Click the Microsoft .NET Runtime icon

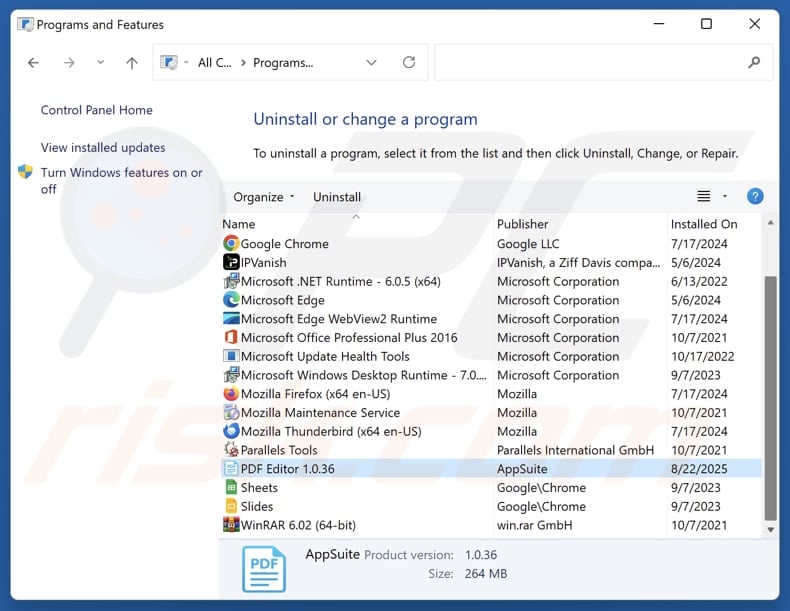pyautogui.click(x=231, y=281)
